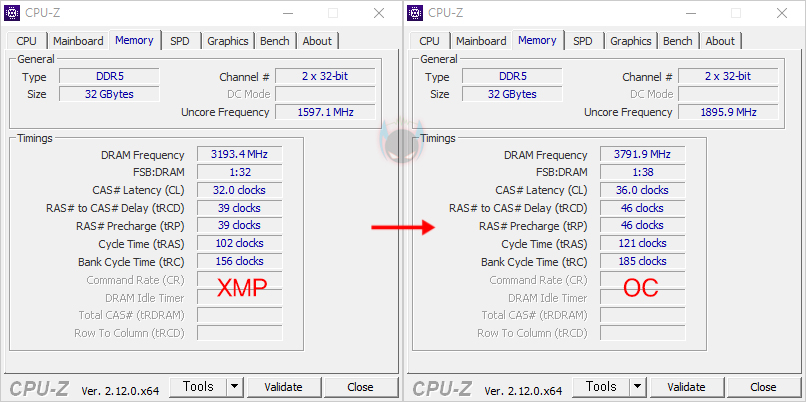Click the CPU-Z logo text in right window footer

point(442,389)
